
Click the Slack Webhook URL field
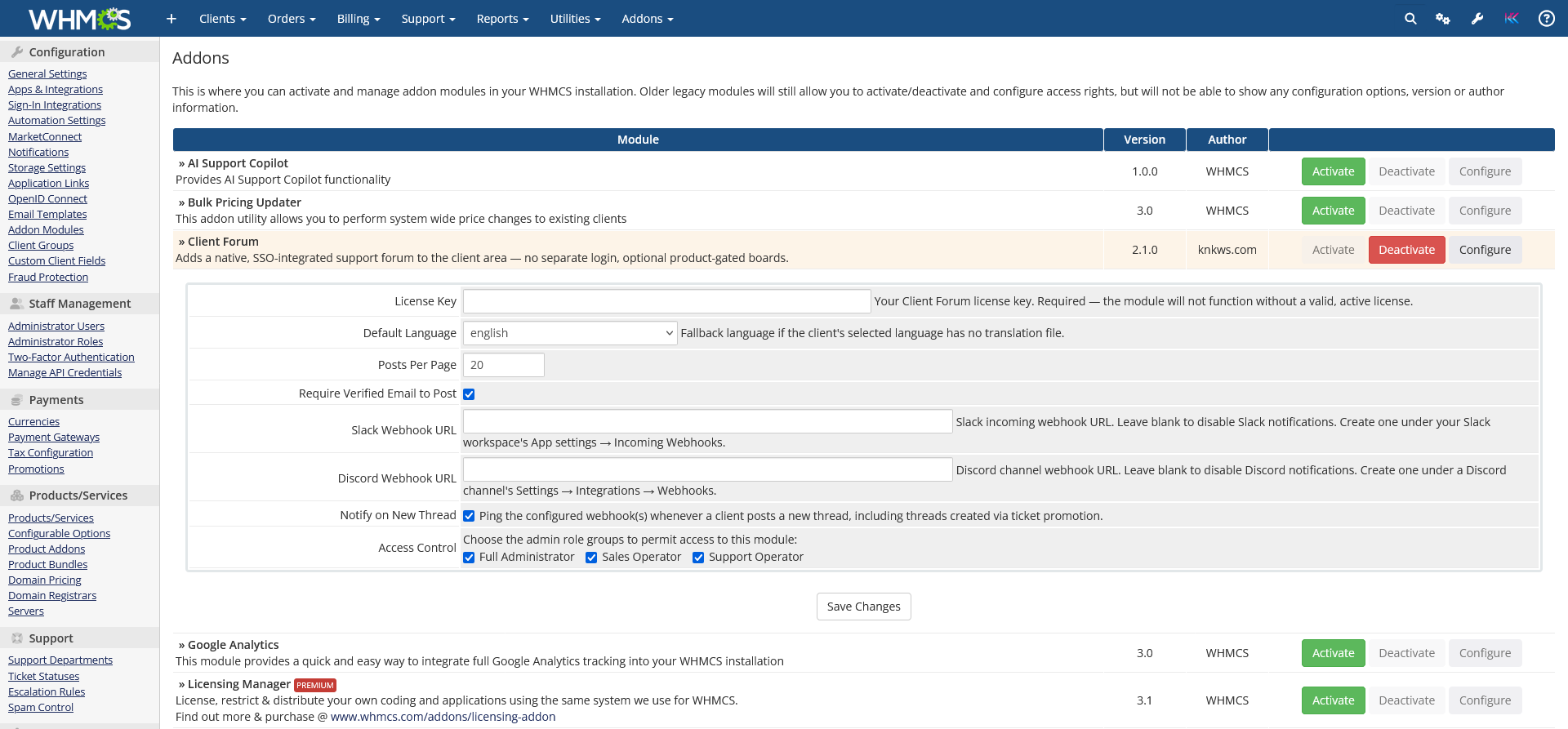point(707,421)
